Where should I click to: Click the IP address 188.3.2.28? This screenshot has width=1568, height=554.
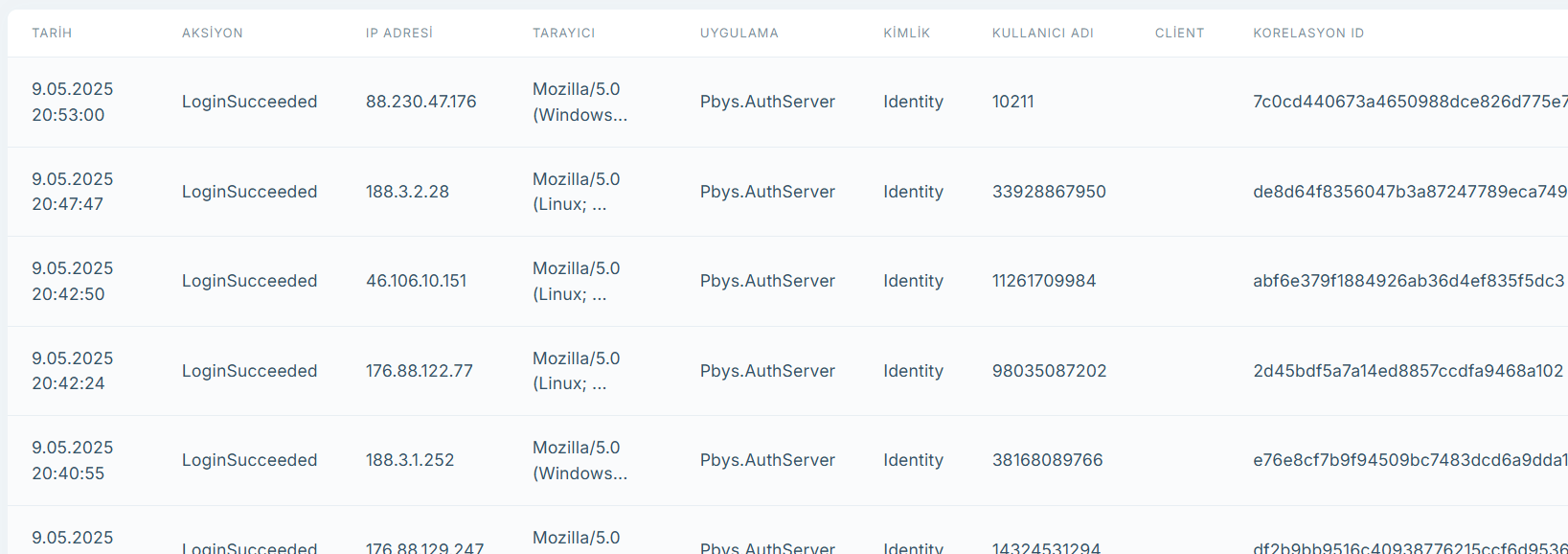click(407, 192)
